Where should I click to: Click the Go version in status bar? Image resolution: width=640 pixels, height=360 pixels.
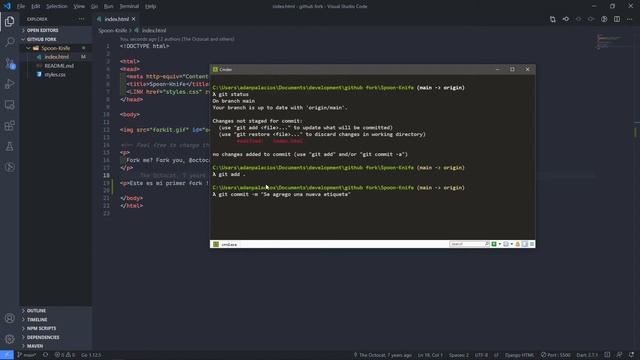coord(91,355)
